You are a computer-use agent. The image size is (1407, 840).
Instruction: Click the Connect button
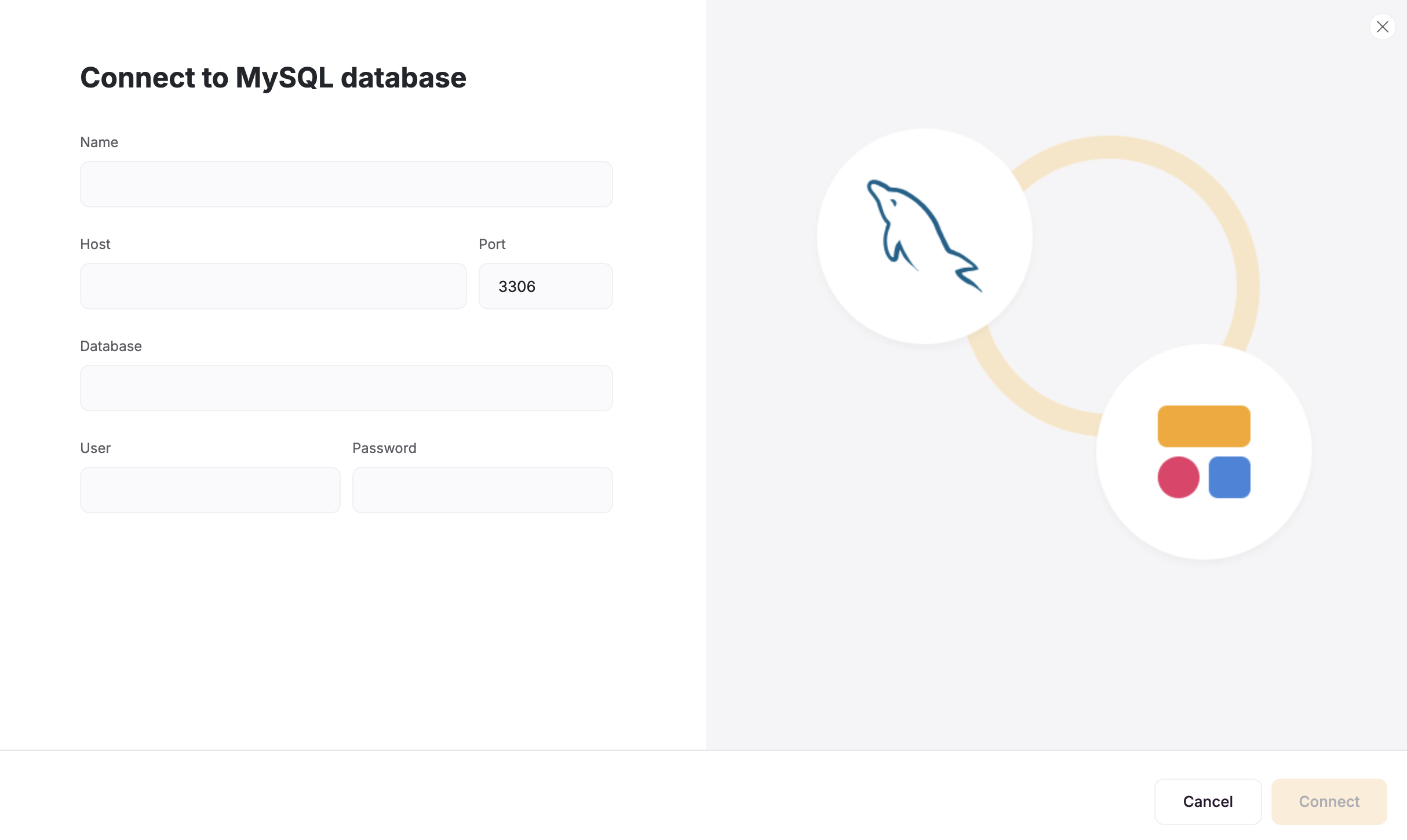[1329, 801]
